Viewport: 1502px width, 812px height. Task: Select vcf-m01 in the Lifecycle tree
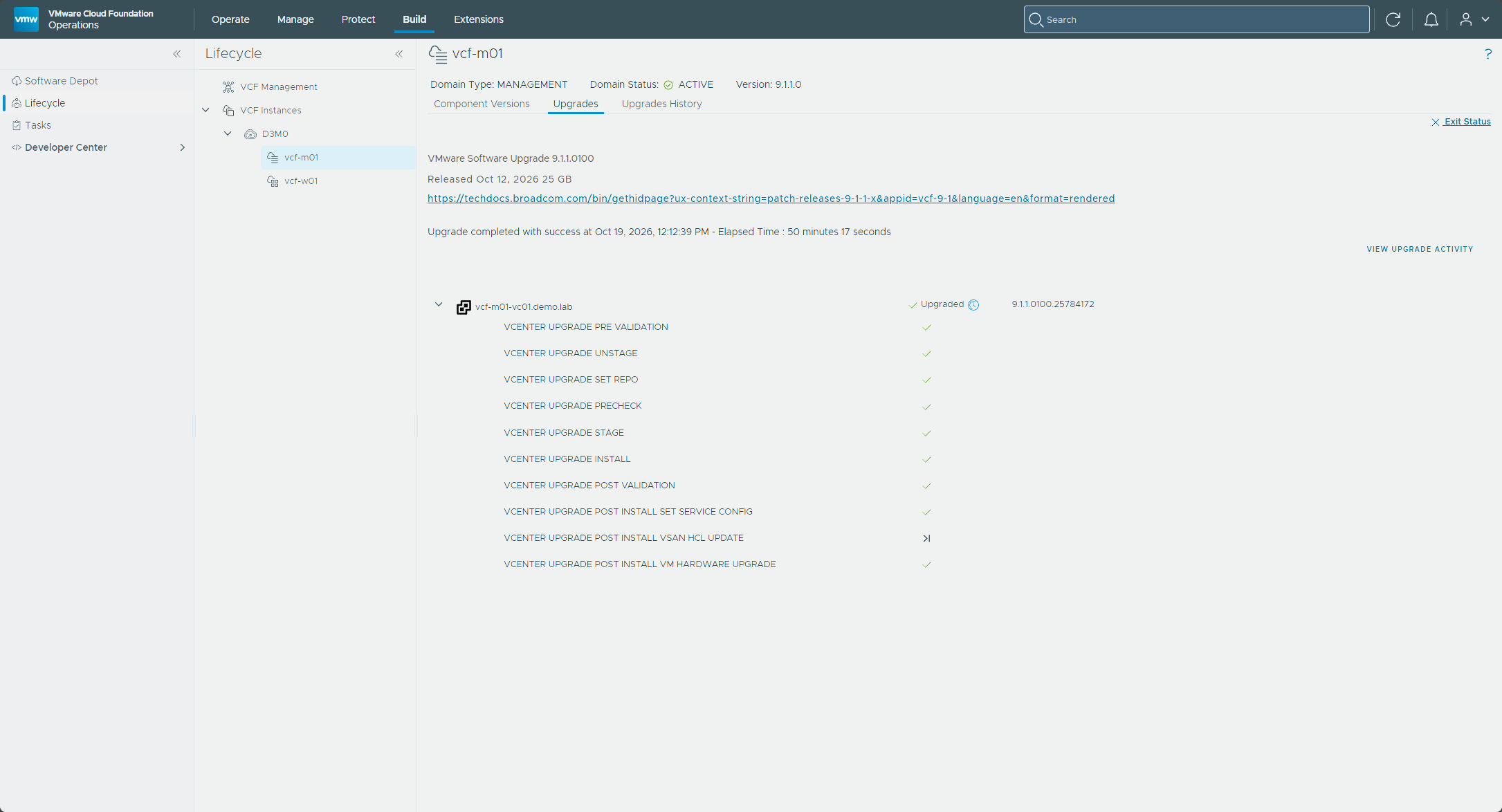338,158
